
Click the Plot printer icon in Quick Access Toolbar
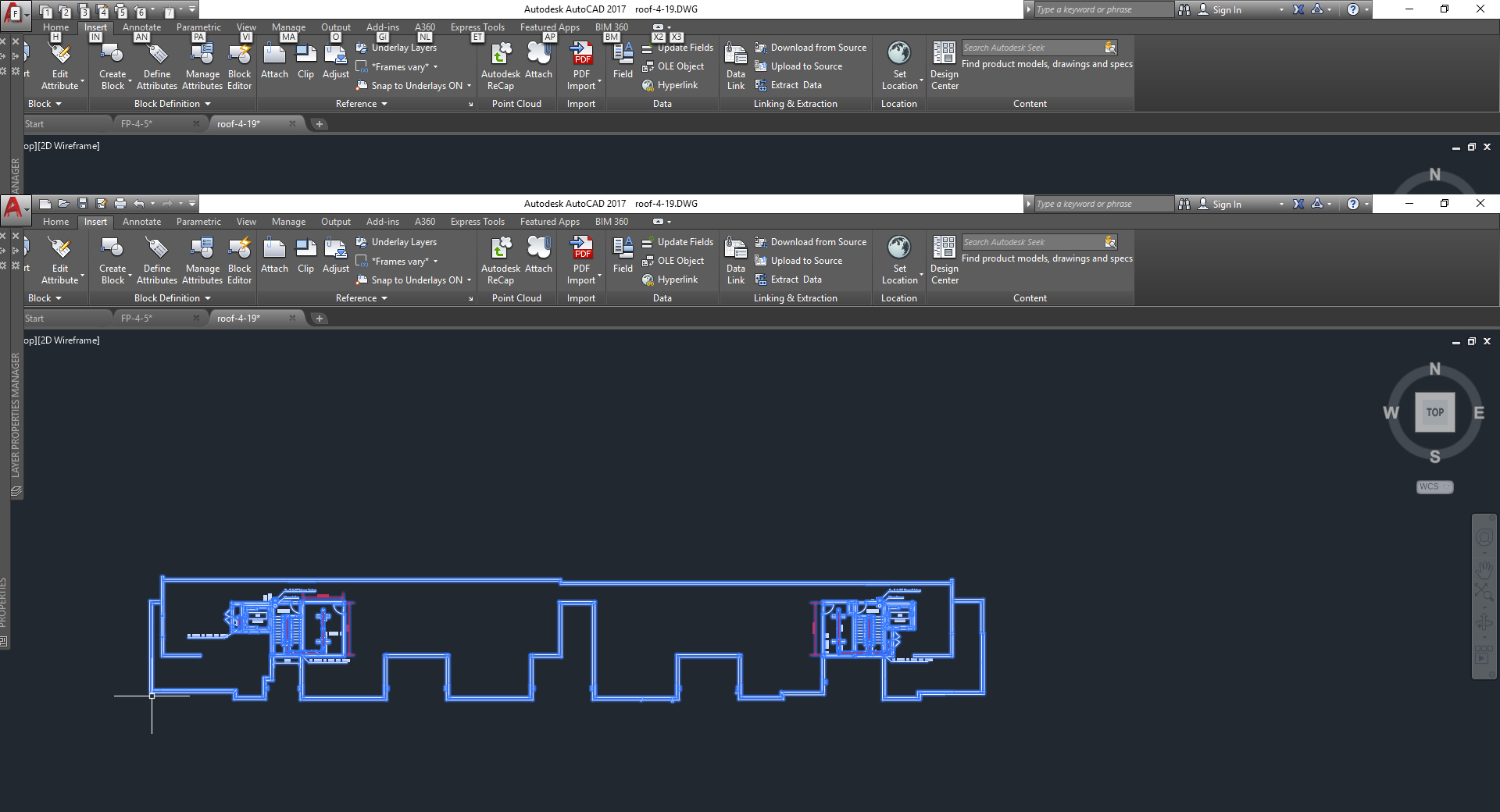point(120,204)
